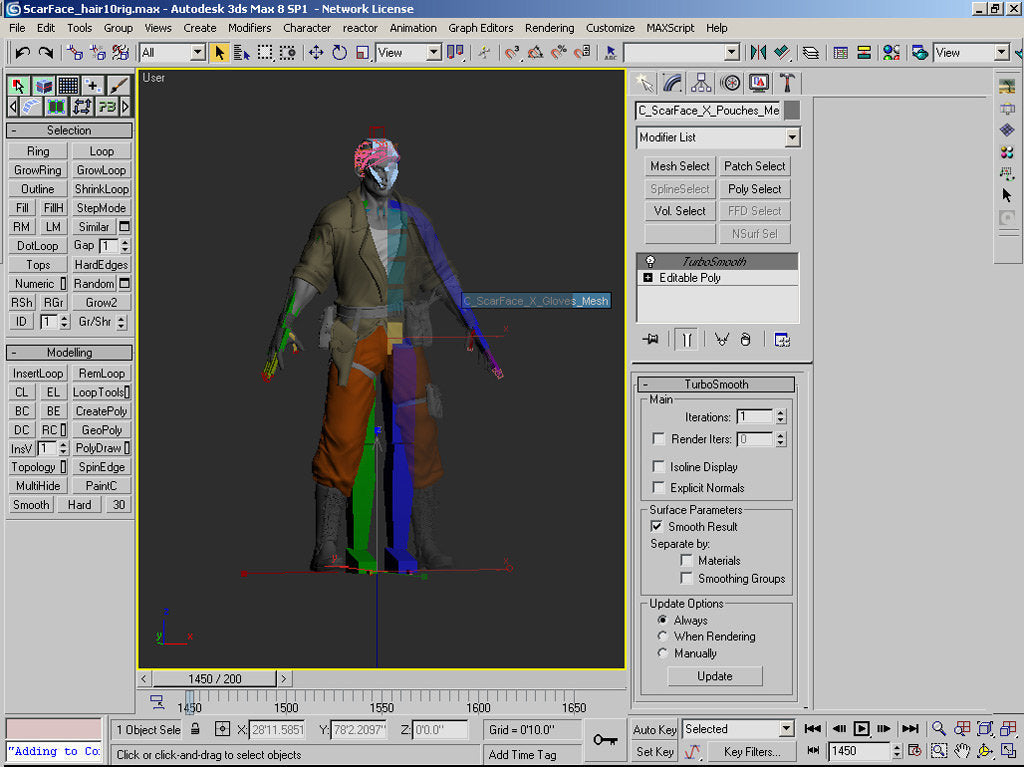This screenshot has width=1024, height=767.
Task: Select the When Rendering radio option
Action: (x=662, y=636)
